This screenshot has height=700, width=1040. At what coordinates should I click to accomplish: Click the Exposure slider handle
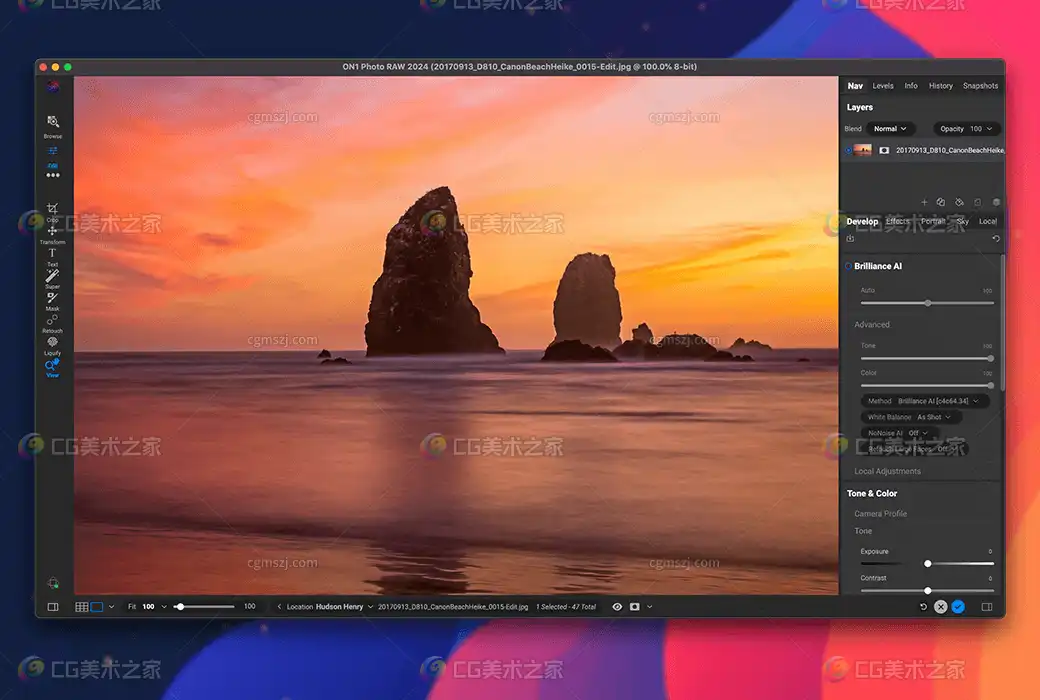[x=928, y=564]
